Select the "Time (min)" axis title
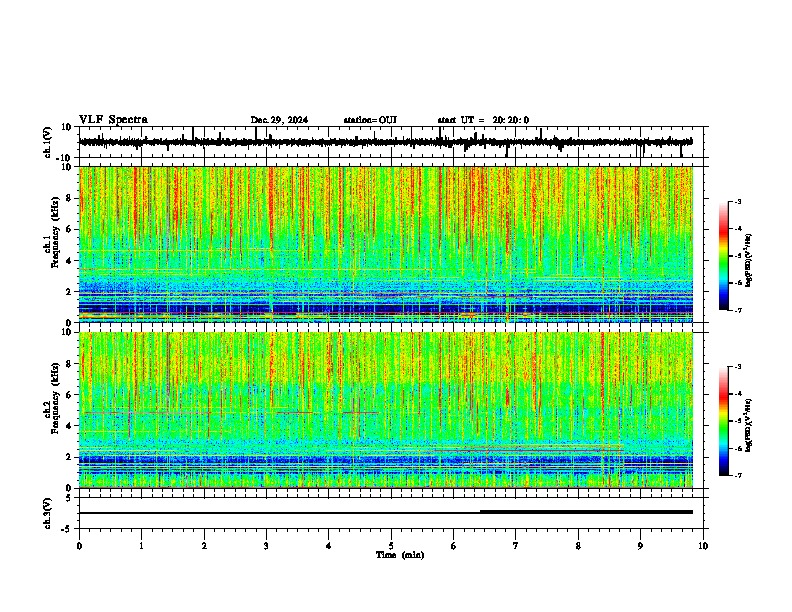Image resolution: width=792 pixels, height=612 pixels. pyautogui.click(x=400, y=555)
